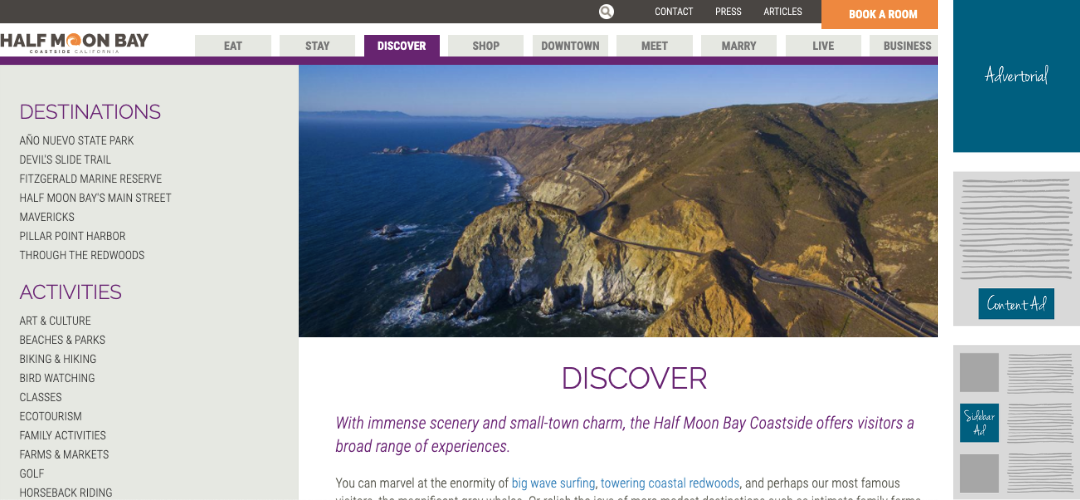Screen dimensions: 1080x500
Task: Select the Meet navigation tab
Action: point(654,46)
